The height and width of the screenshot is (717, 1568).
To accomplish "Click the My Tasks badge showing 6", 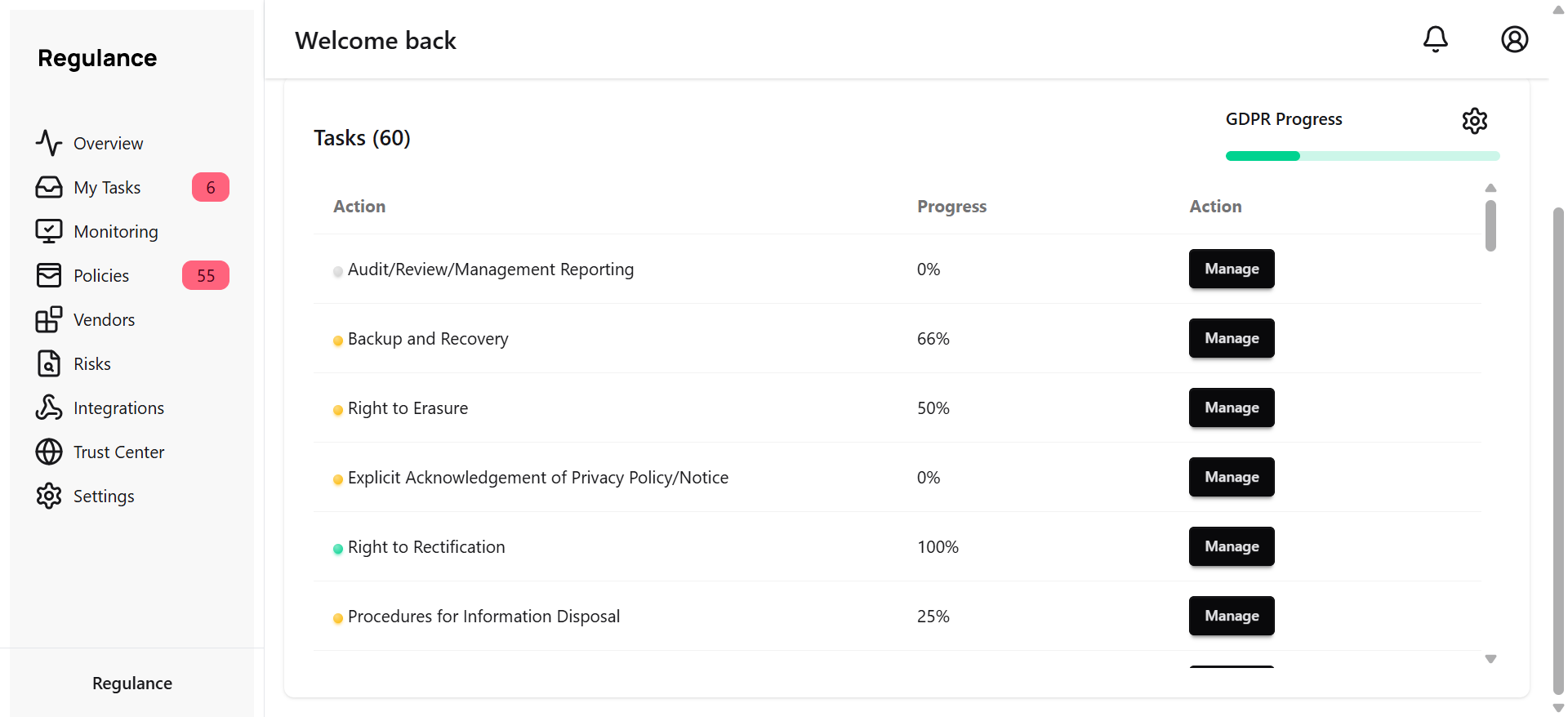I will pyautogui.click(x=210, y=187).
